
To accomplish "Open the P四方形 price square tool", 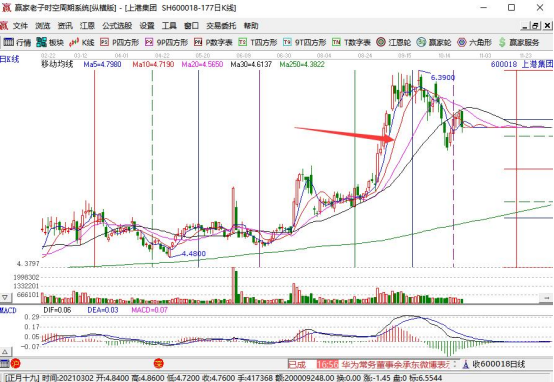I will pyautogui.click(x=119, y=42).
